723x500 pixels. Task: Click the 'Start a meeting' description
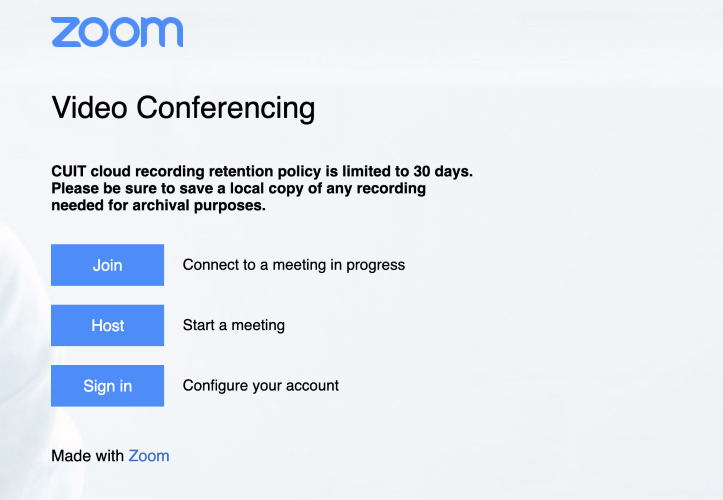tap(234, 325)
